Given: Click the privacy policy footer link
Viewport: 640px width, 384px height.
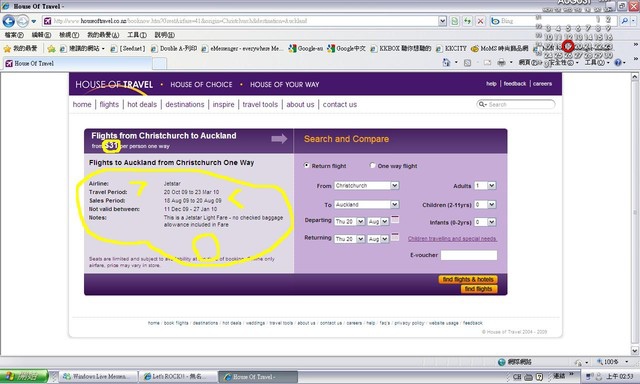Looking at the screenshot, I should (409, 323).
